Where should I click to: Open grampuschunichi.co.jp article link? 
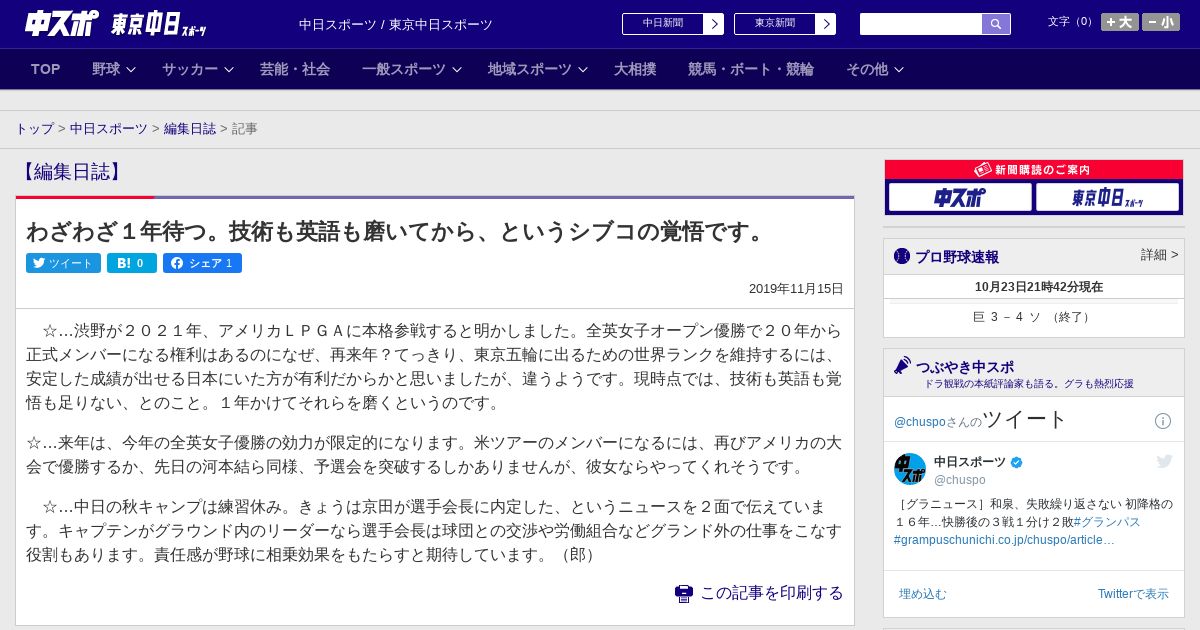click(x=1004, y=540)
